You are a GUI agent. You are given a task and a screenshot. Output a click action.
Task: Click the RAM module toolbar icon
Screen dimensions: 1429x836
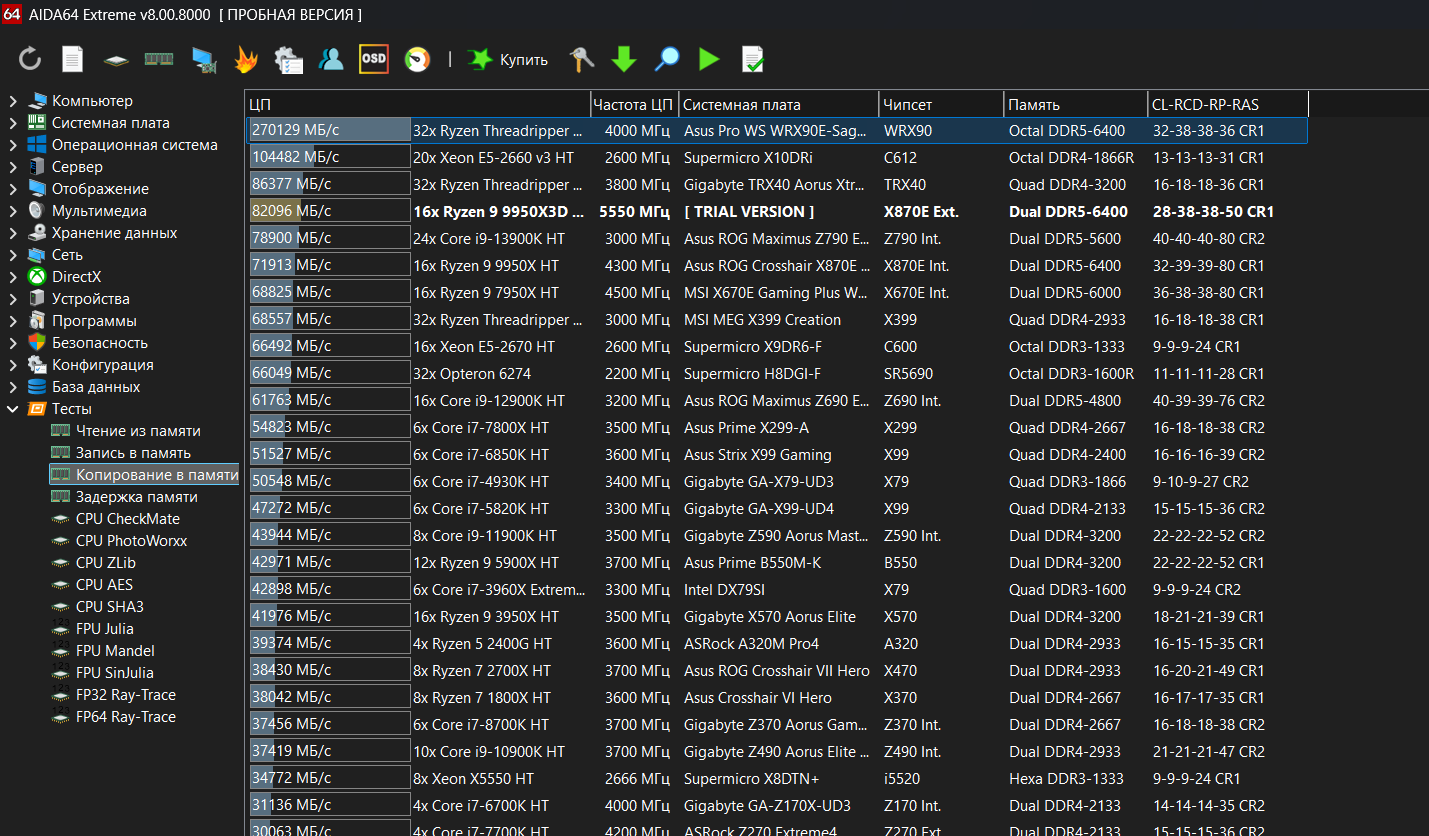[x=159, y=59]
